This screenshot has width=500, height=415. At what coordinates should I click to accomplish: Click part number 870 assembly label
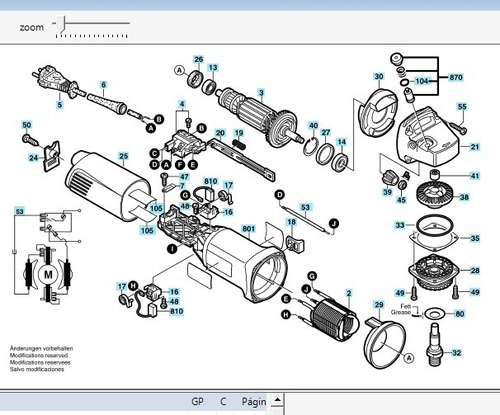[456, 77]
